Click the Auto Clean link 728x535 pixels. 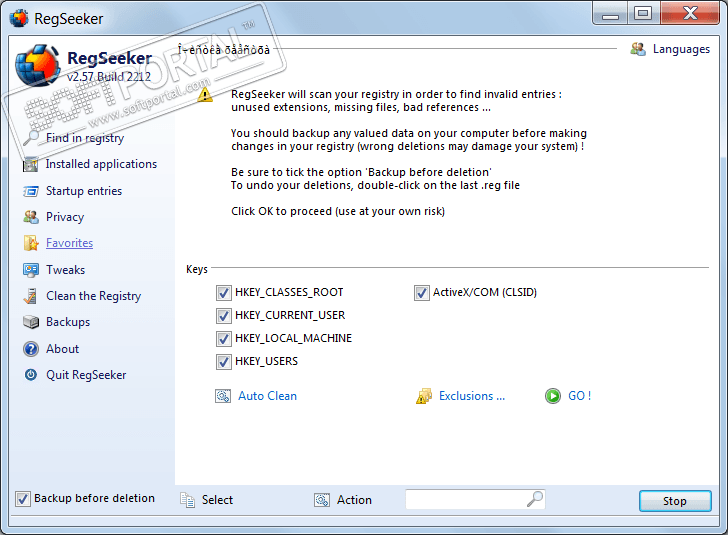point(267,396)
